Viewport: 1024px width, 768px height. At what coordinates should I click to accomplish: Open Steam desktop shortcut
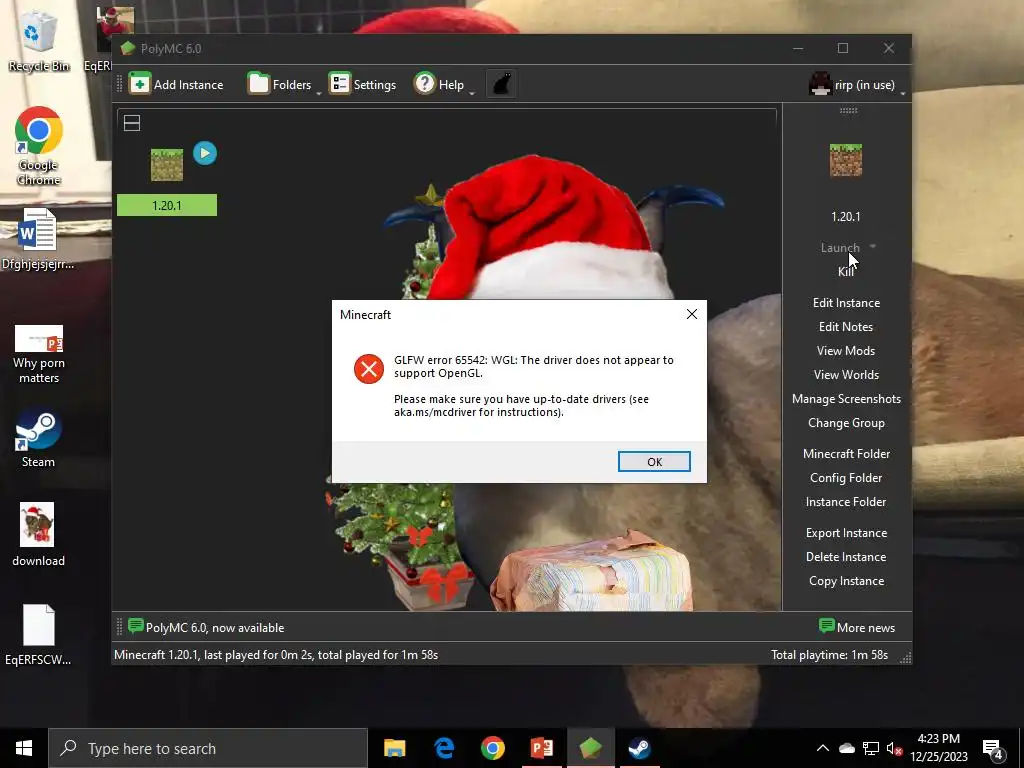click(38, 438)
